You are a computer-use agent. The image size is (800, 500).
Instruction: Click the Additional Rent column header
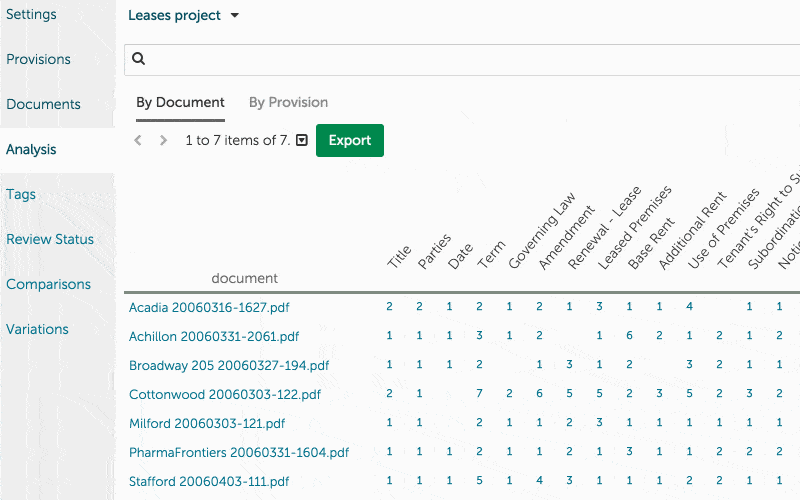[x=692, y=231]
